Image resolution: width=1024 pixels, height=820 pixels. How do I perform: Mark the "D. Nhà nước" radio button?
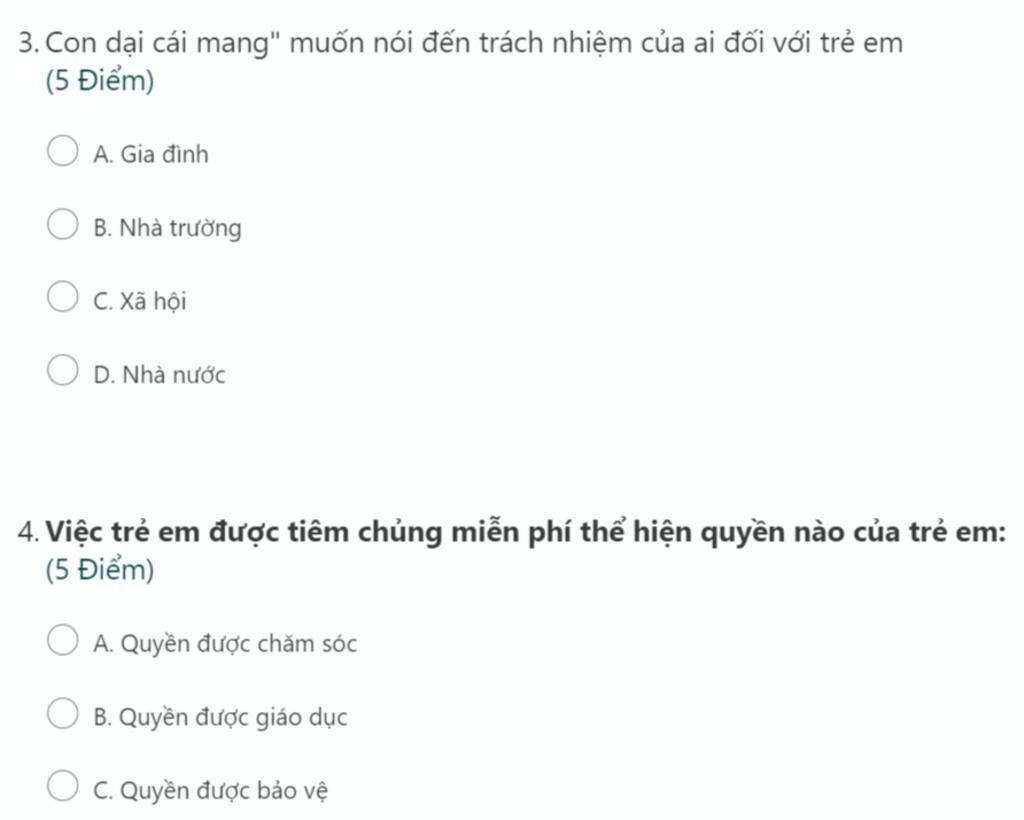coord(62,374)
